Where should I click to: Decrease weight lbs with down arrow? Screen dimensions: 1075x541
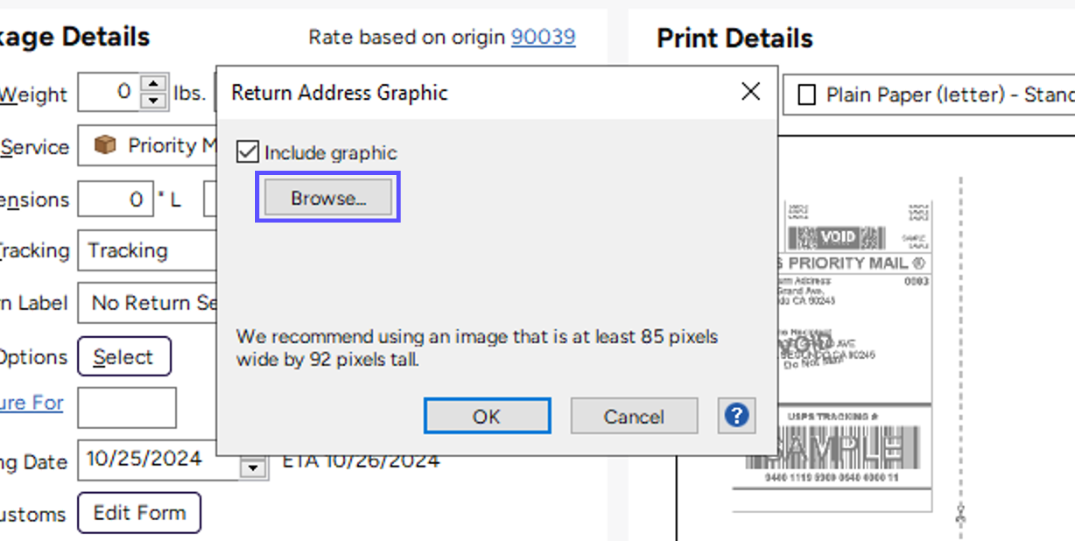(x=154, y=101)
